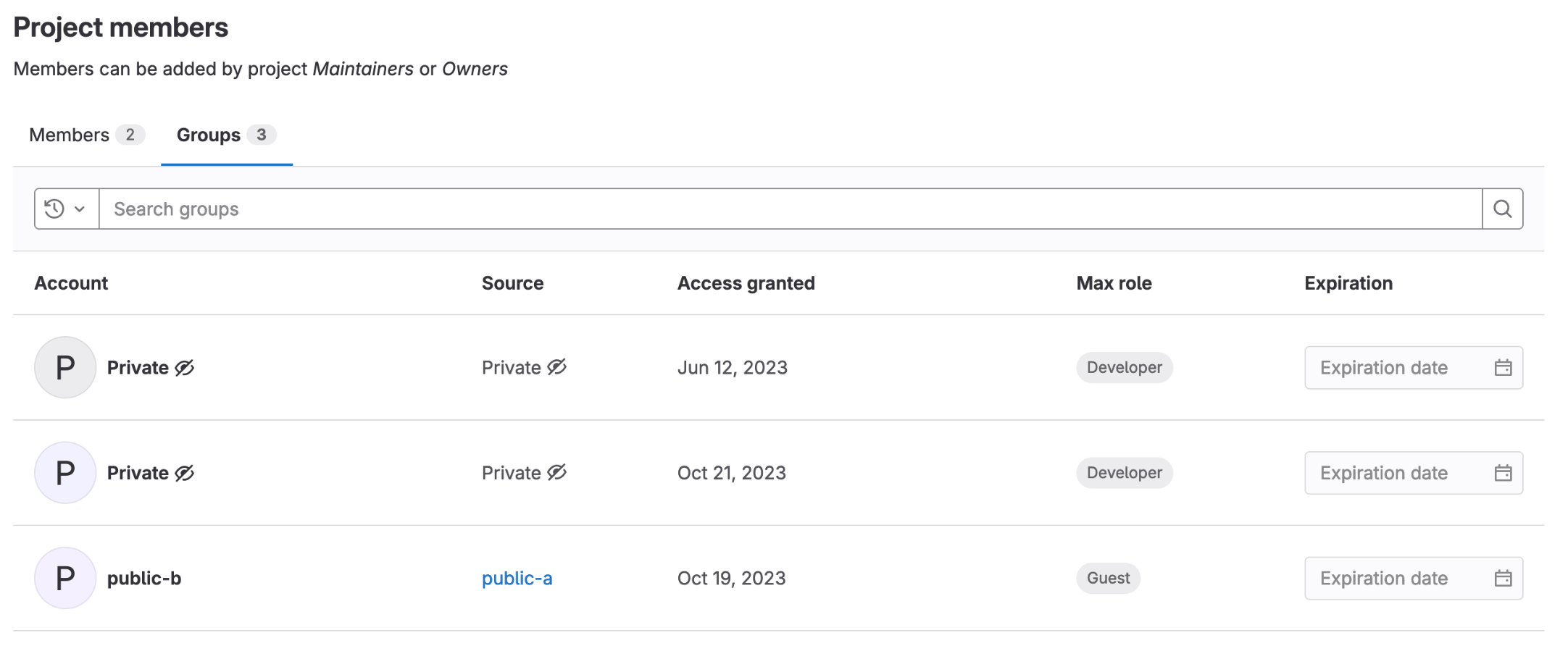Click the search magnifier icon

tap(1502, 209)
